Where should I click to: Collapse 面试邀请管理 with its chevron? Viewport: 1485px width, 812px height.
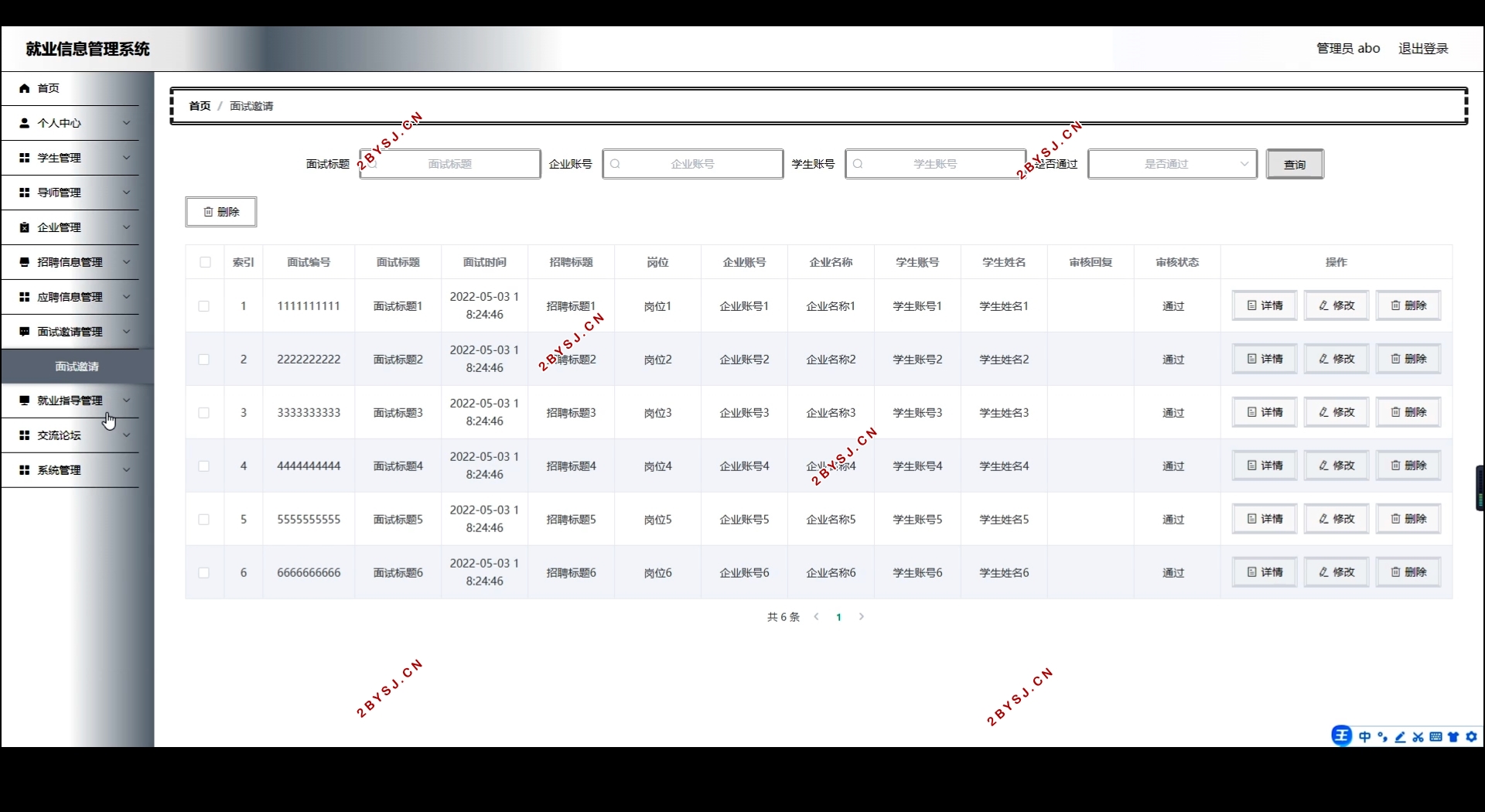click(127, 332)
